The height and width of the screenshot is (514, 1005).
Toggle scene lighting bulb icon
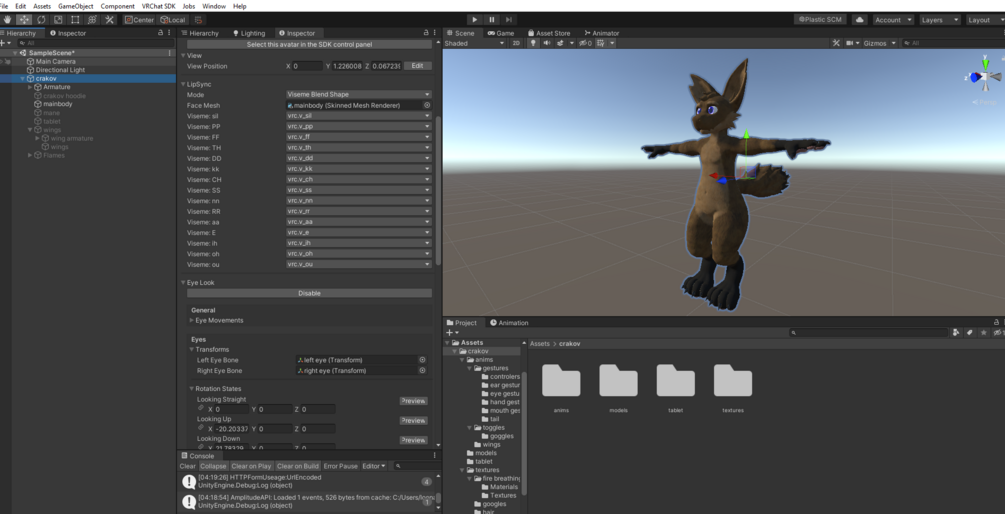tap(533, 43)
